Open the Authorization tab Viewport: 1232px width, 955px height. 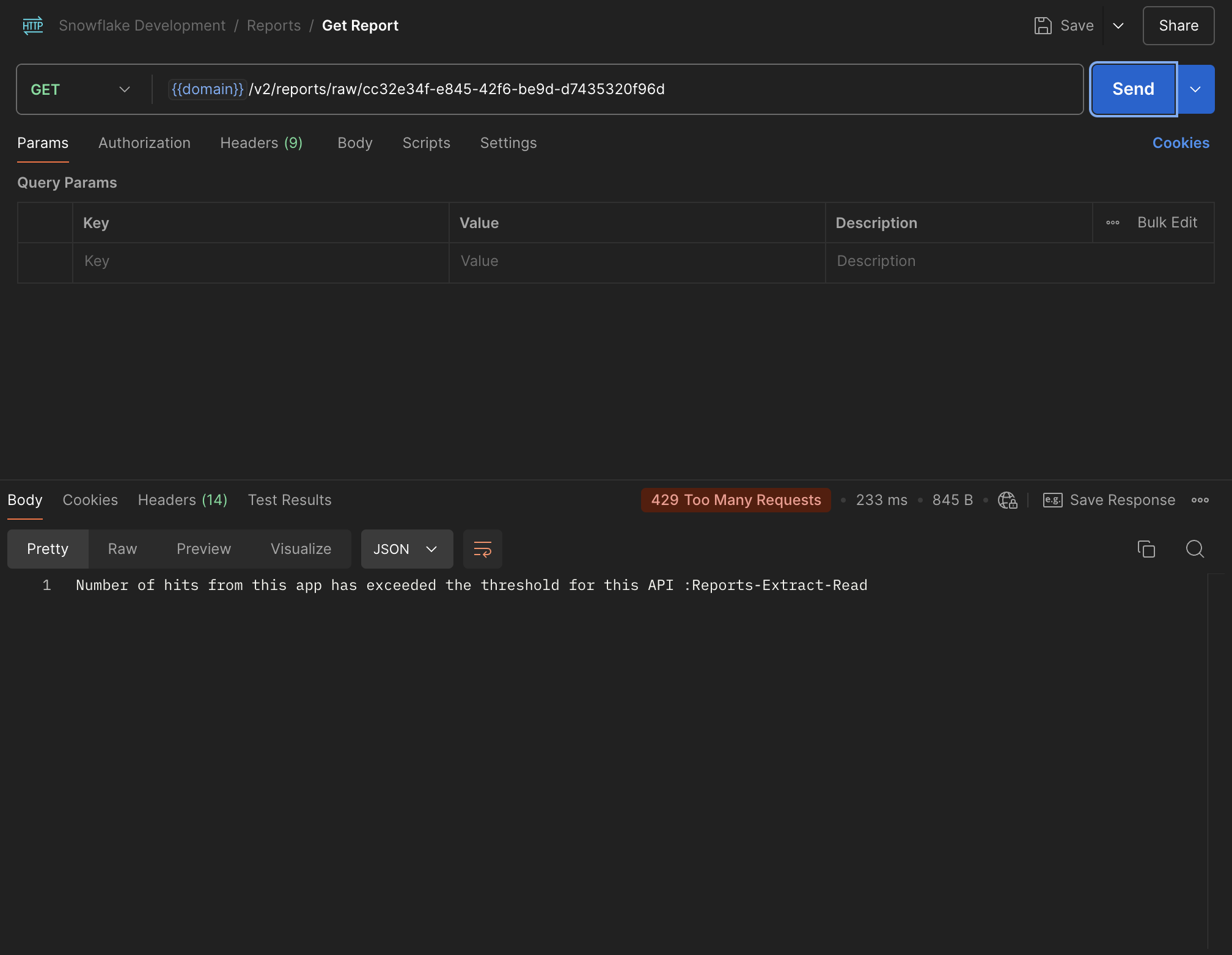tap(144, 143)
